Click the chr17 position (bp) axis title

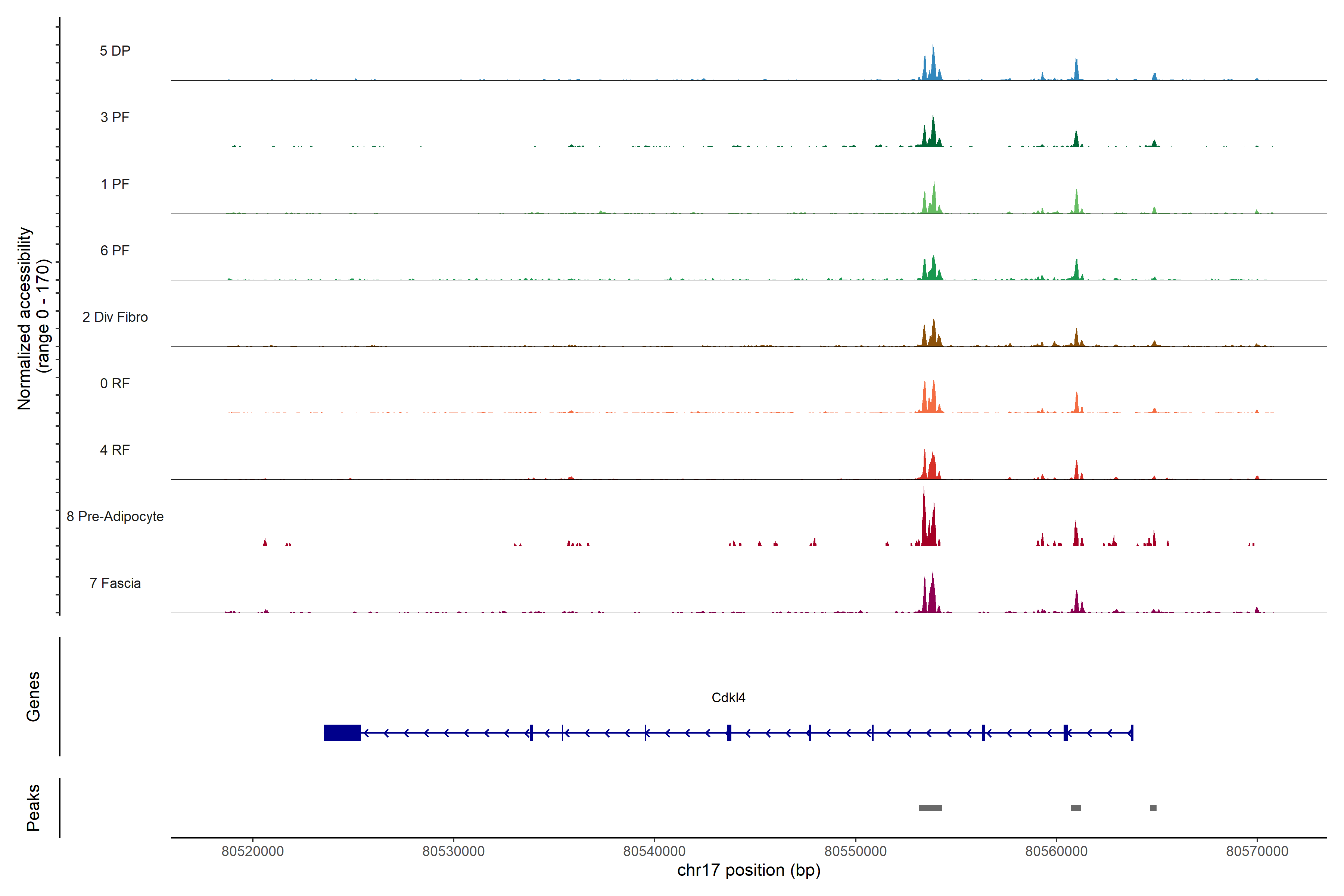coord(749,870)
